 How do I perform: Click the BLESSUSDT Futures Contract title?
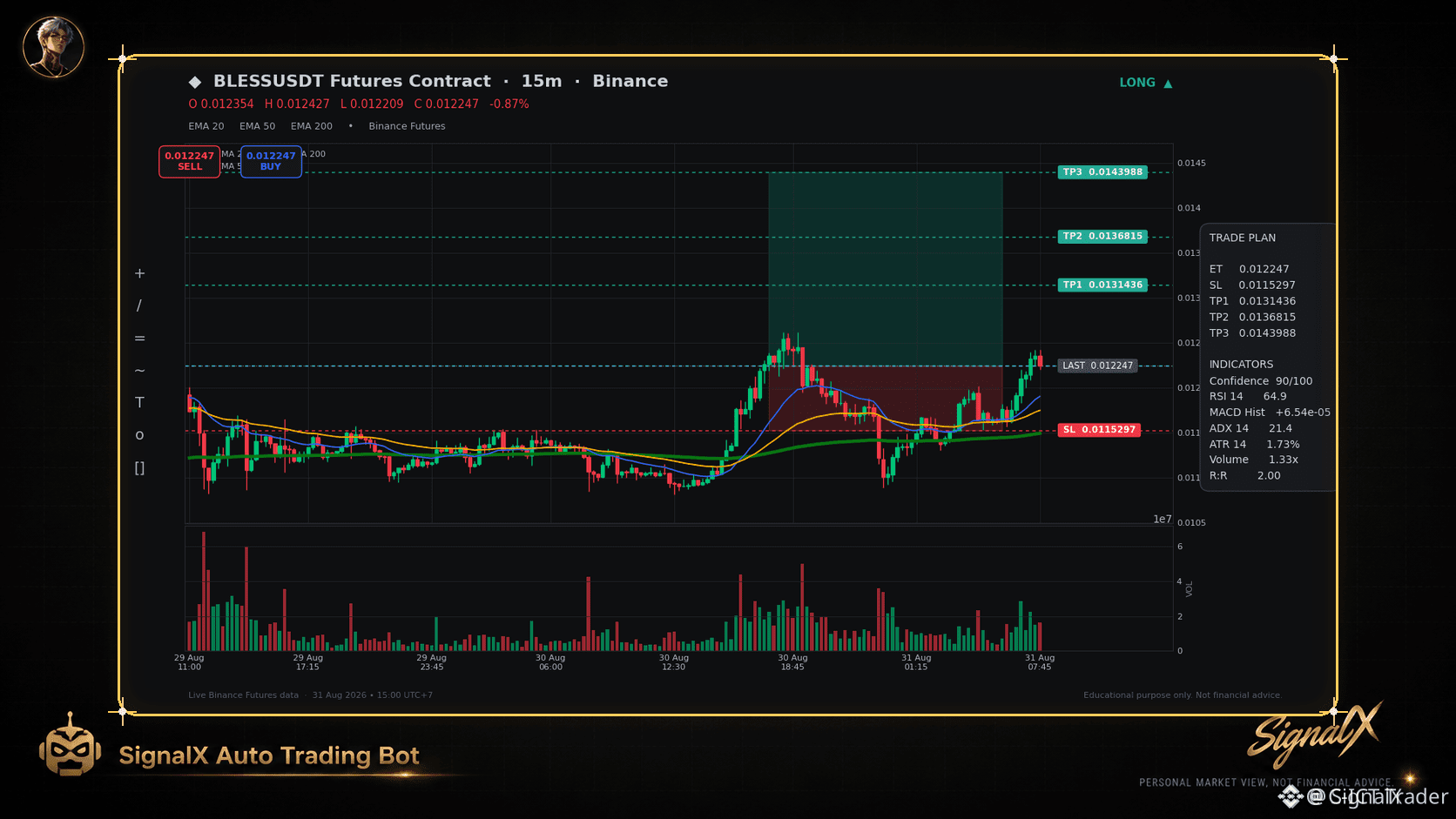pos(352,81)
